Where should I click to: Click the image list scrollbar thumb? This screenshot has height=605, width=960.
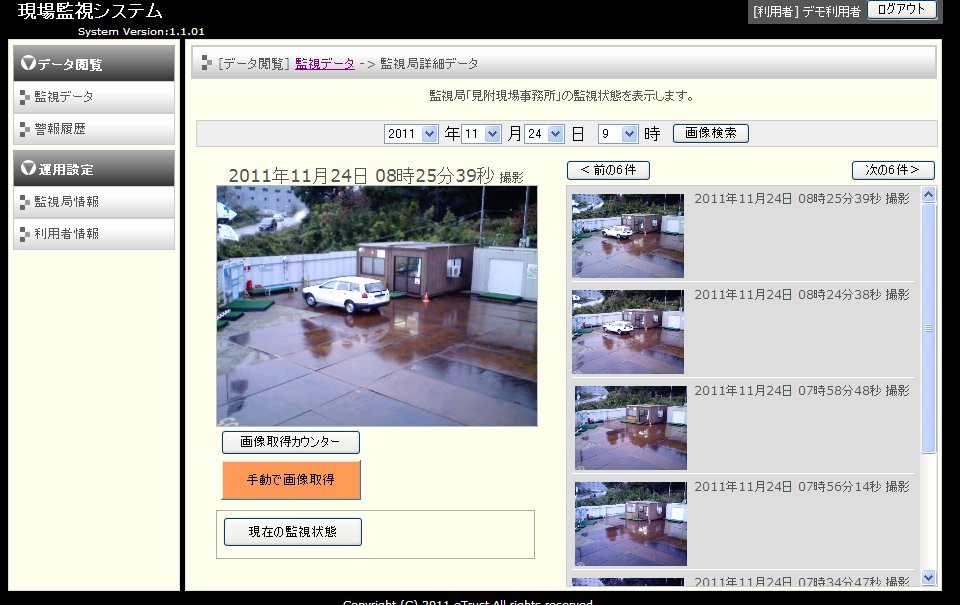click(928, 328)
